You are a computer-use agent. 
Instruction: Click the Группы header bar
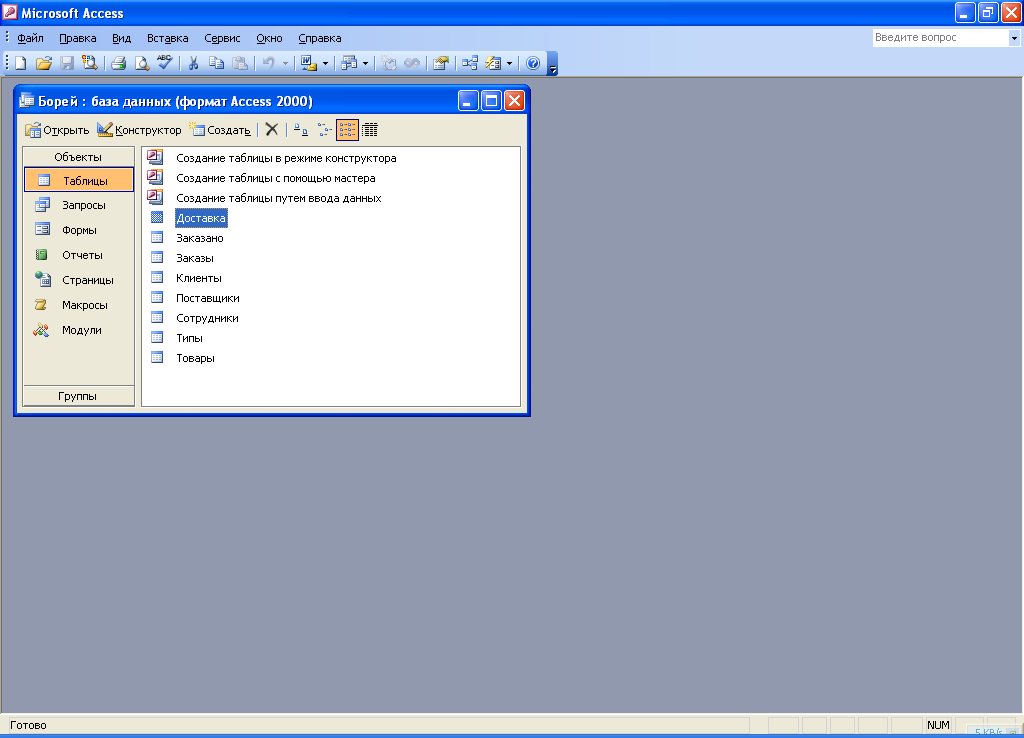pyautogui.click(x=78, y=396)
